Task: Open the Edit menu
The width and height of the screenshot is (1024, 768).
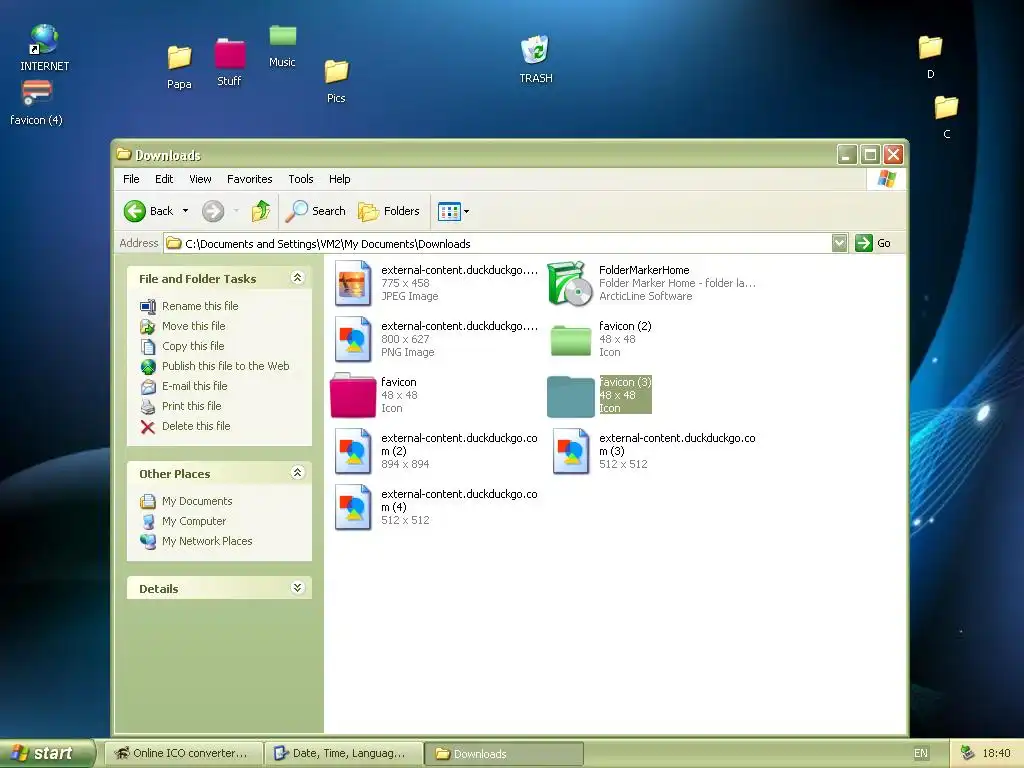Action: click(164, 179)
